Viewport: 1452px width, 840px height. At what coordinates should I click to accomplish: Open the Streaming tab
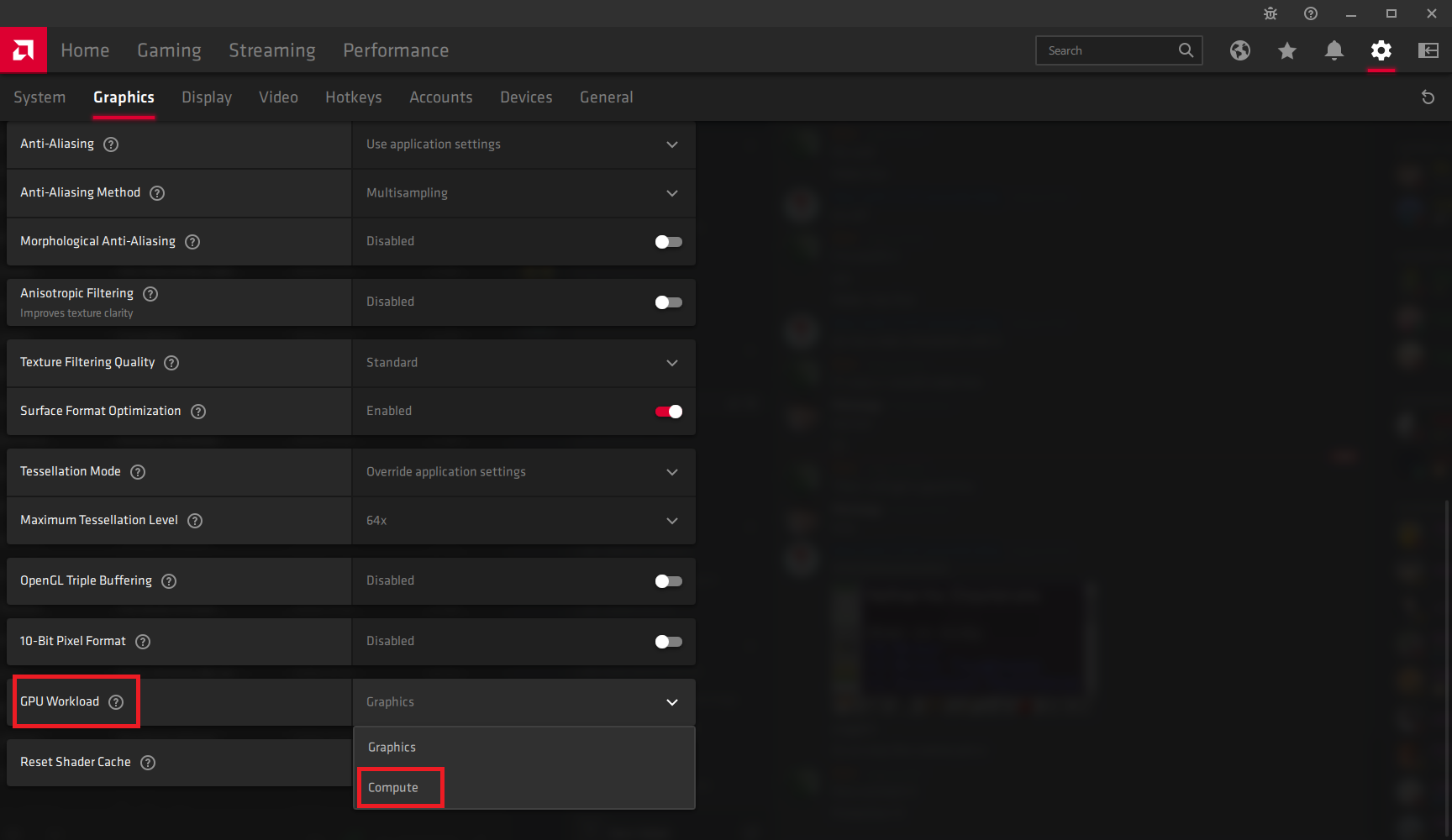272,50
